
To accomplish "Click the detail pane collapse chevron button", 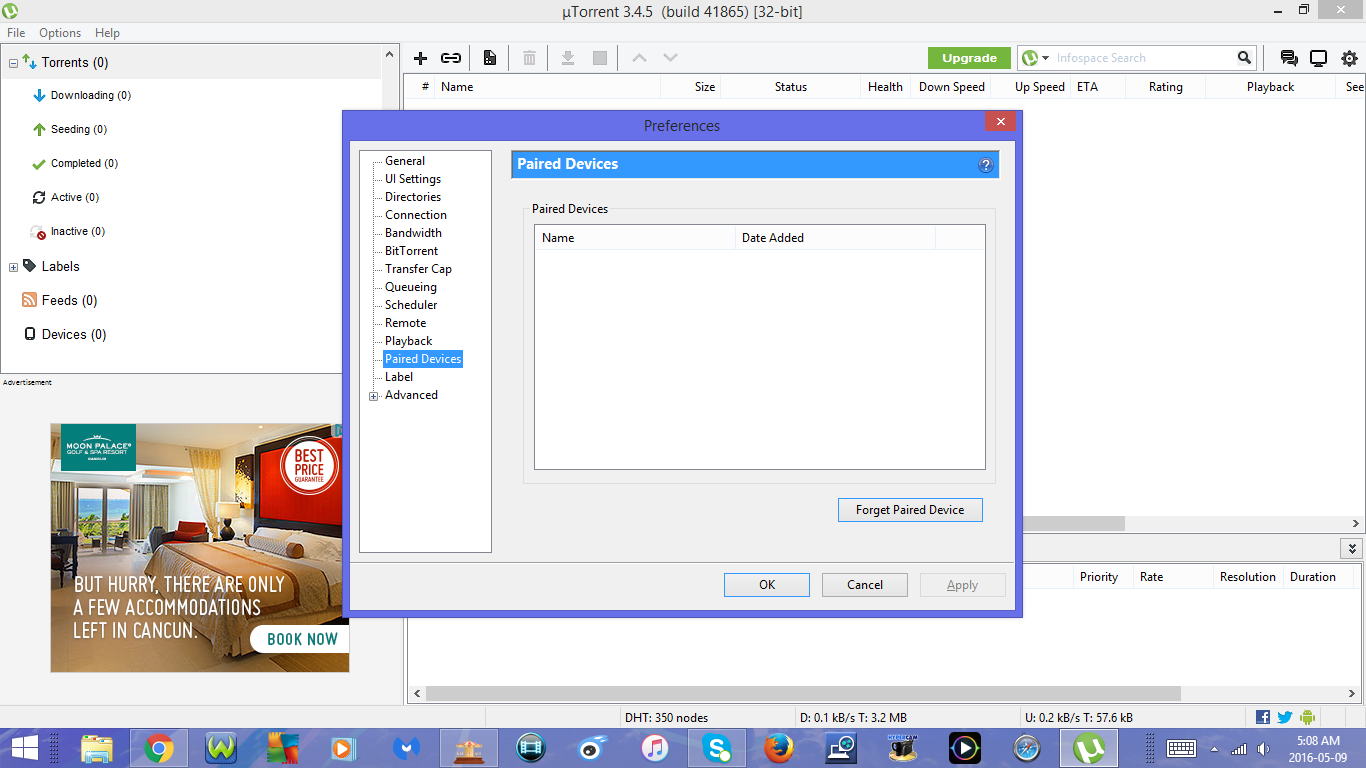I will pos(1352,549).
